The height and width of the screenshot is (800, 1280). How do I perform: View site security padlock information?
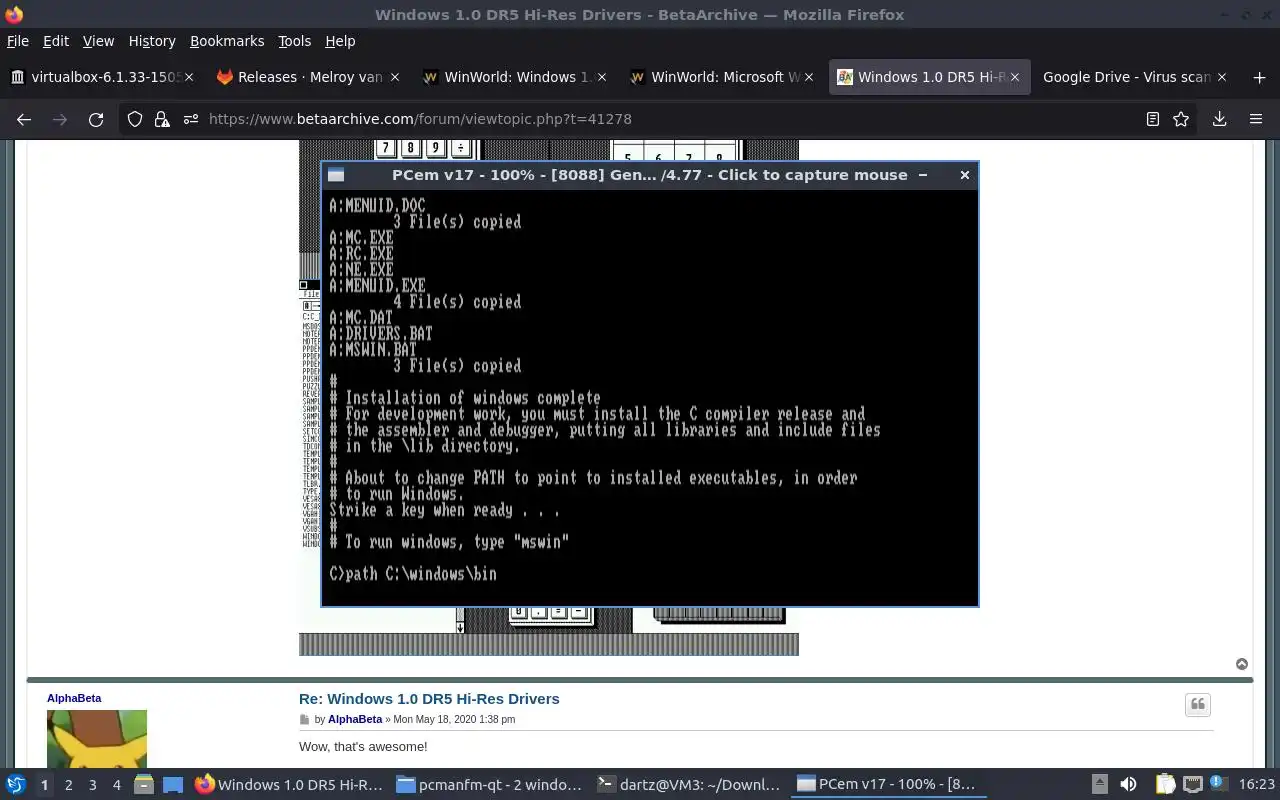tap(162, 119)
